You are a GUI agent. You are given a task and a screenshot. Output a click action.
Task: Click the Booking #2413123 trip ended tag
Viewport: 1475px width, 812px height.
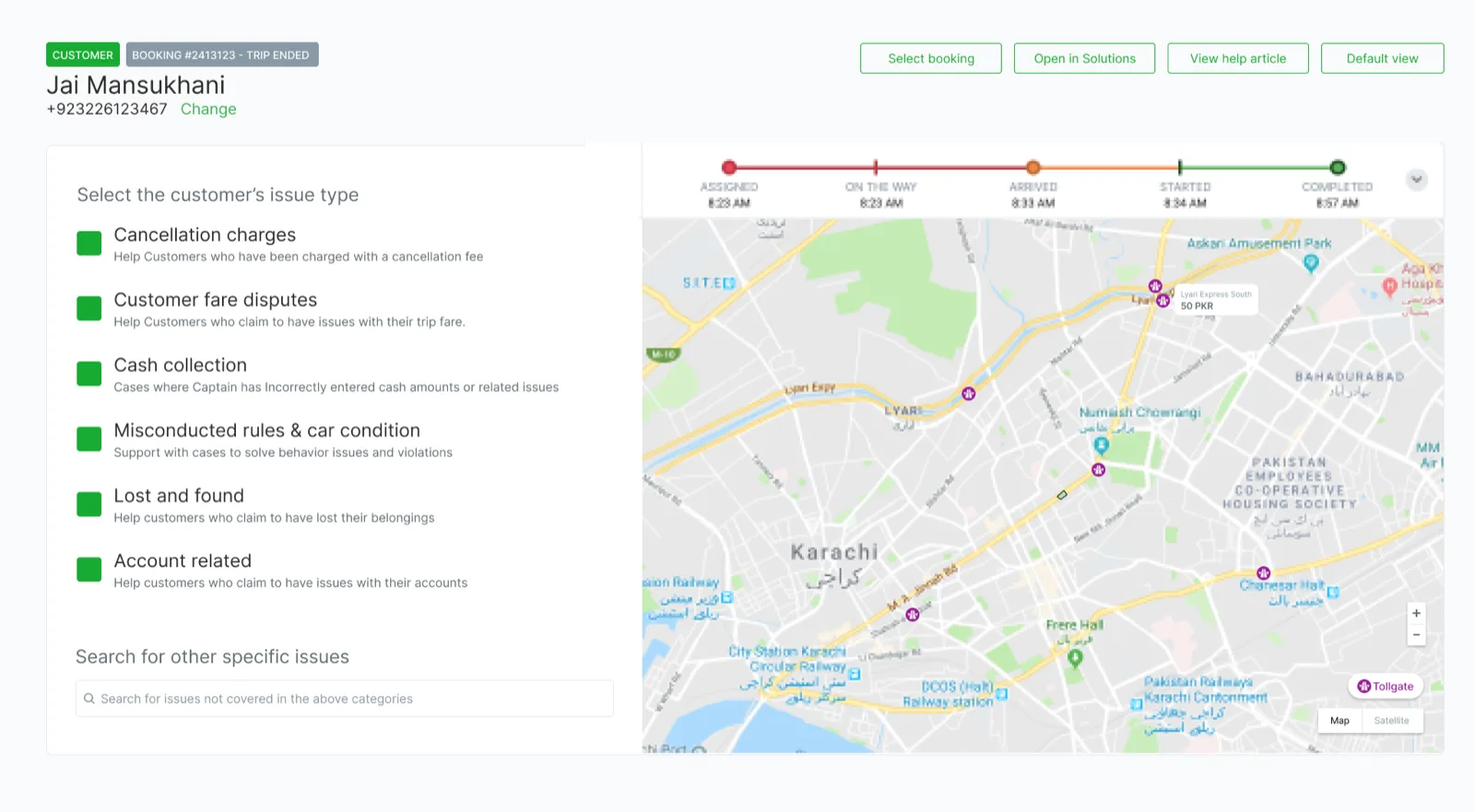pyautogui.click(x=222, y=54)
